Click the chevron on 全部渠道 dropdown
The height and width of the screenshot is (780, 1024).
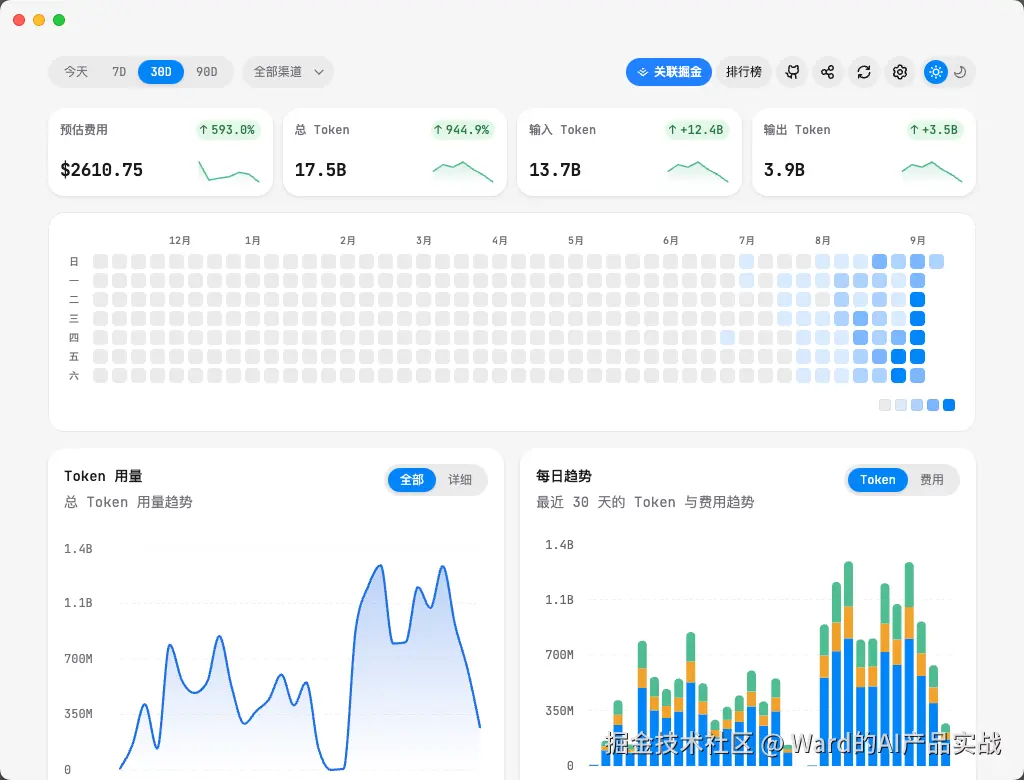pyautogui.click(x=319, y=72)
